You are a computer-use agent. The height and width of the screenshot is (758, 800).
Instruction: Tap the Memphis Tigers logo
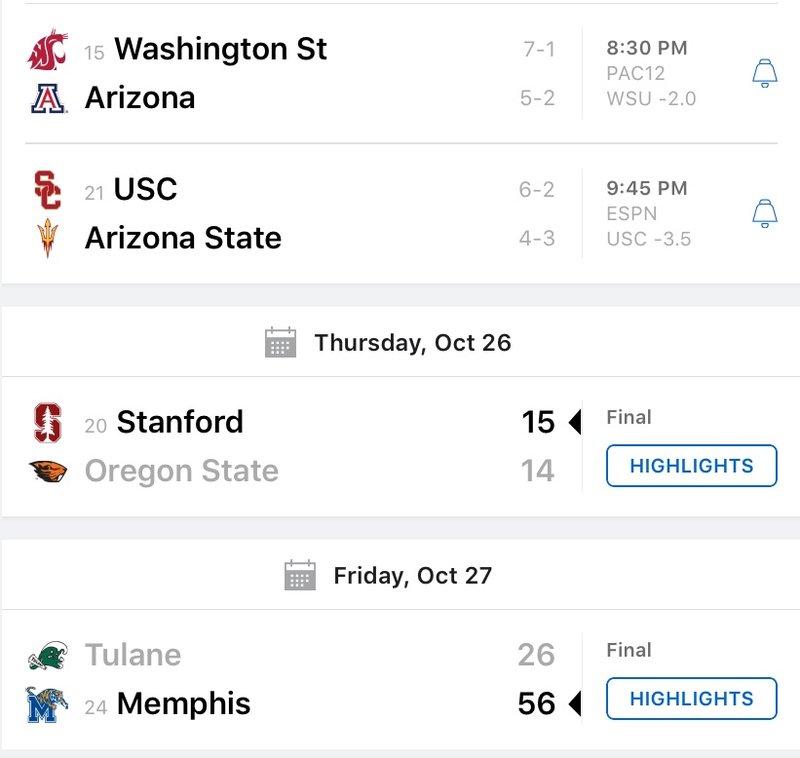point(46,704)
